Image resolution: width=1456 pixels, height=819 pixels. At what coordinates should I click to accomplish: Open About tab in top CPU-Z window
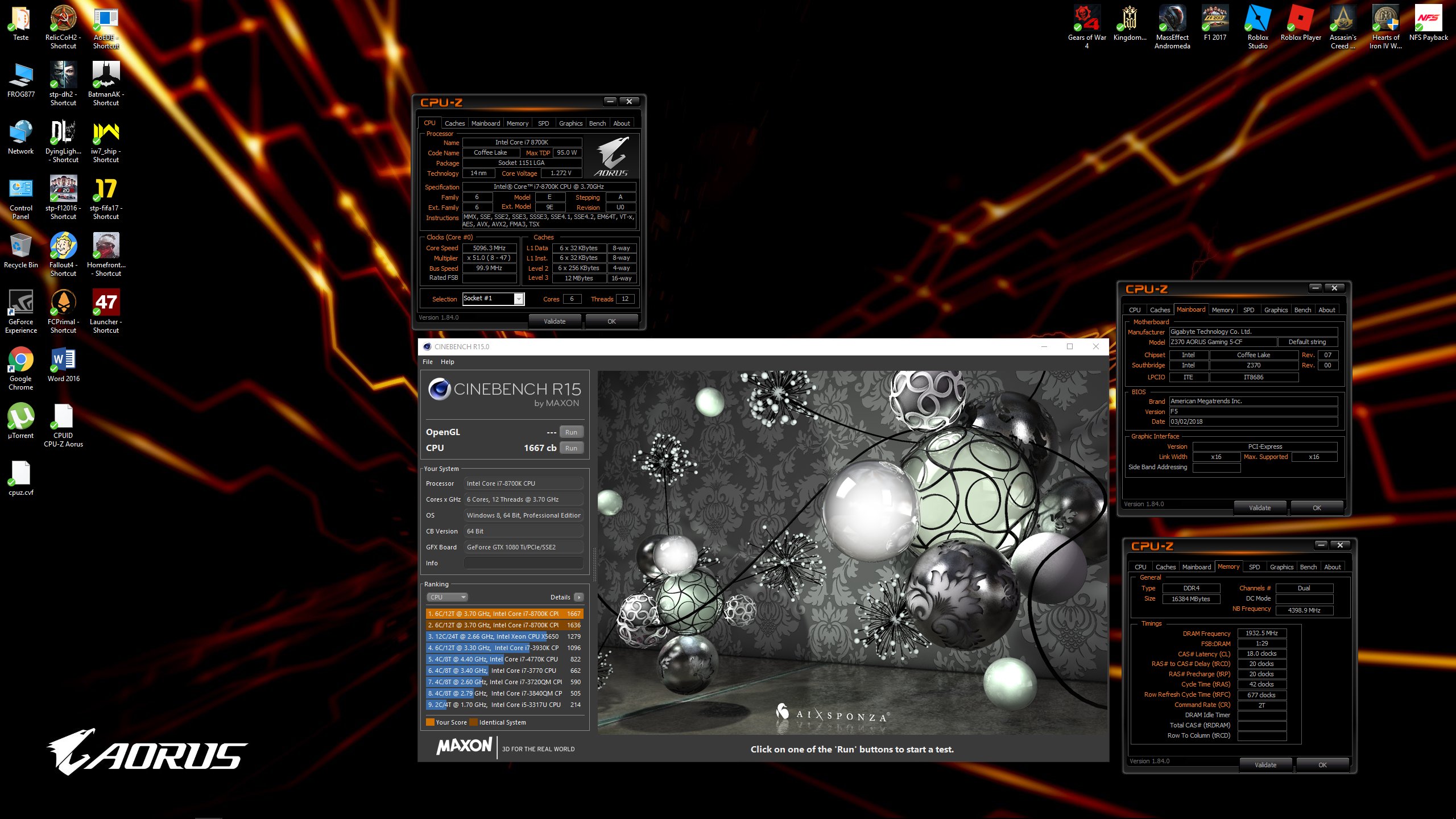(x=622, y=123)
